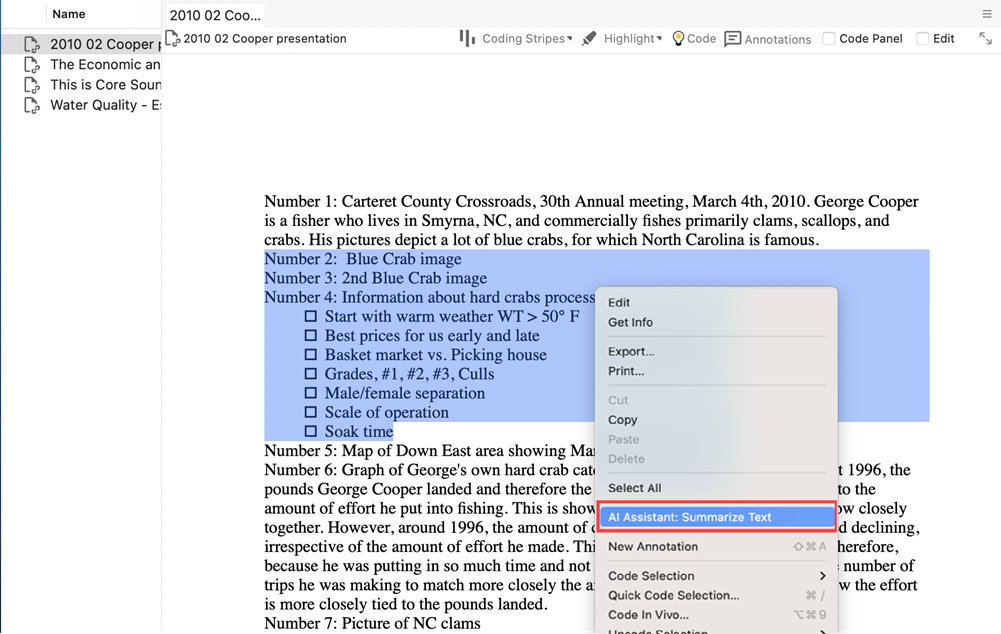Enable the Code Panel checkbox
This screenshot has height=634, width=1001.
pyautogui.click(x=829, y=38)
